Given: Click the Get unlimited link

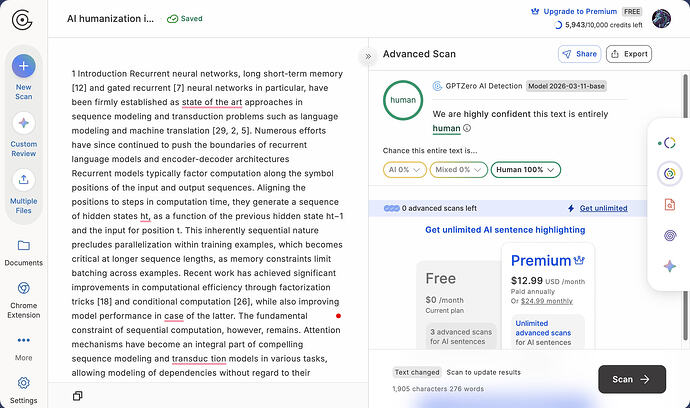Looking at the screenshot, I should click(603, 208).
